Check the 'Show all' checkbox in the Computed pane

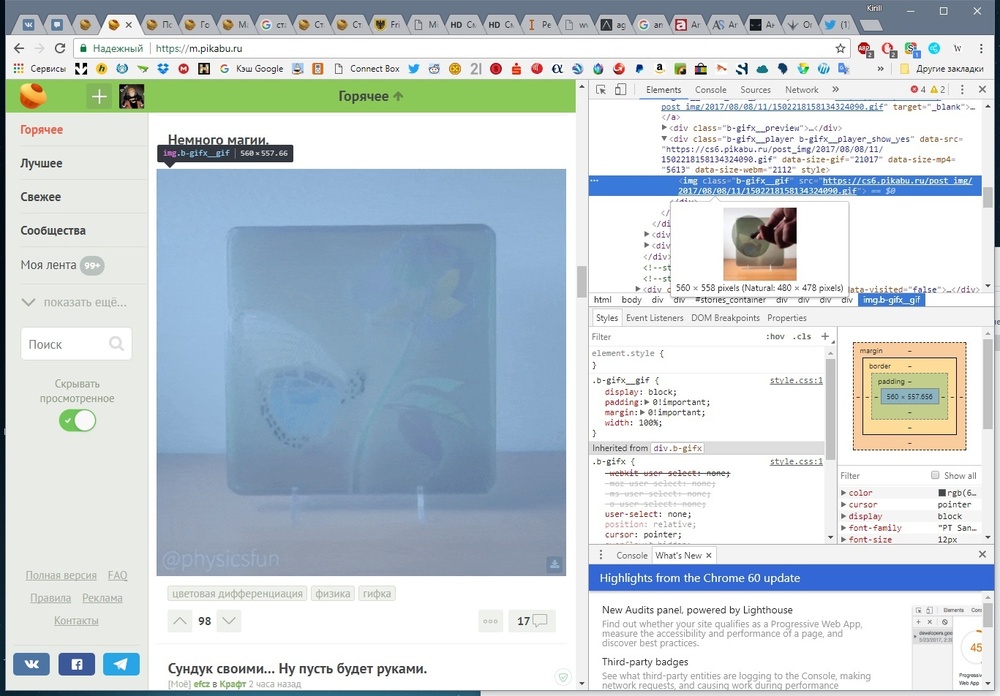coord(935,476)
